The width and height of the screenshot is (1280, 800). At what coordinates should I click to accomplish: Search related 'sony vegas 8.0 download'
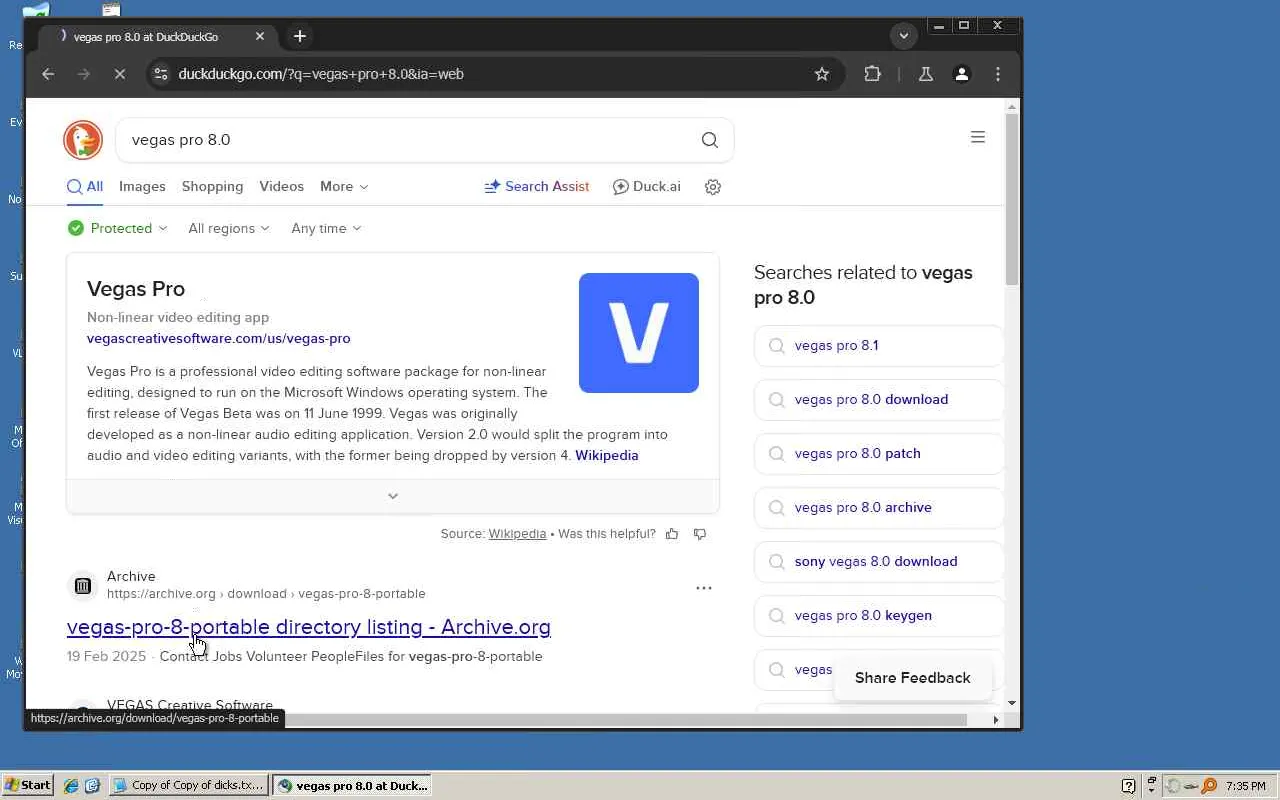pos(879,562)
